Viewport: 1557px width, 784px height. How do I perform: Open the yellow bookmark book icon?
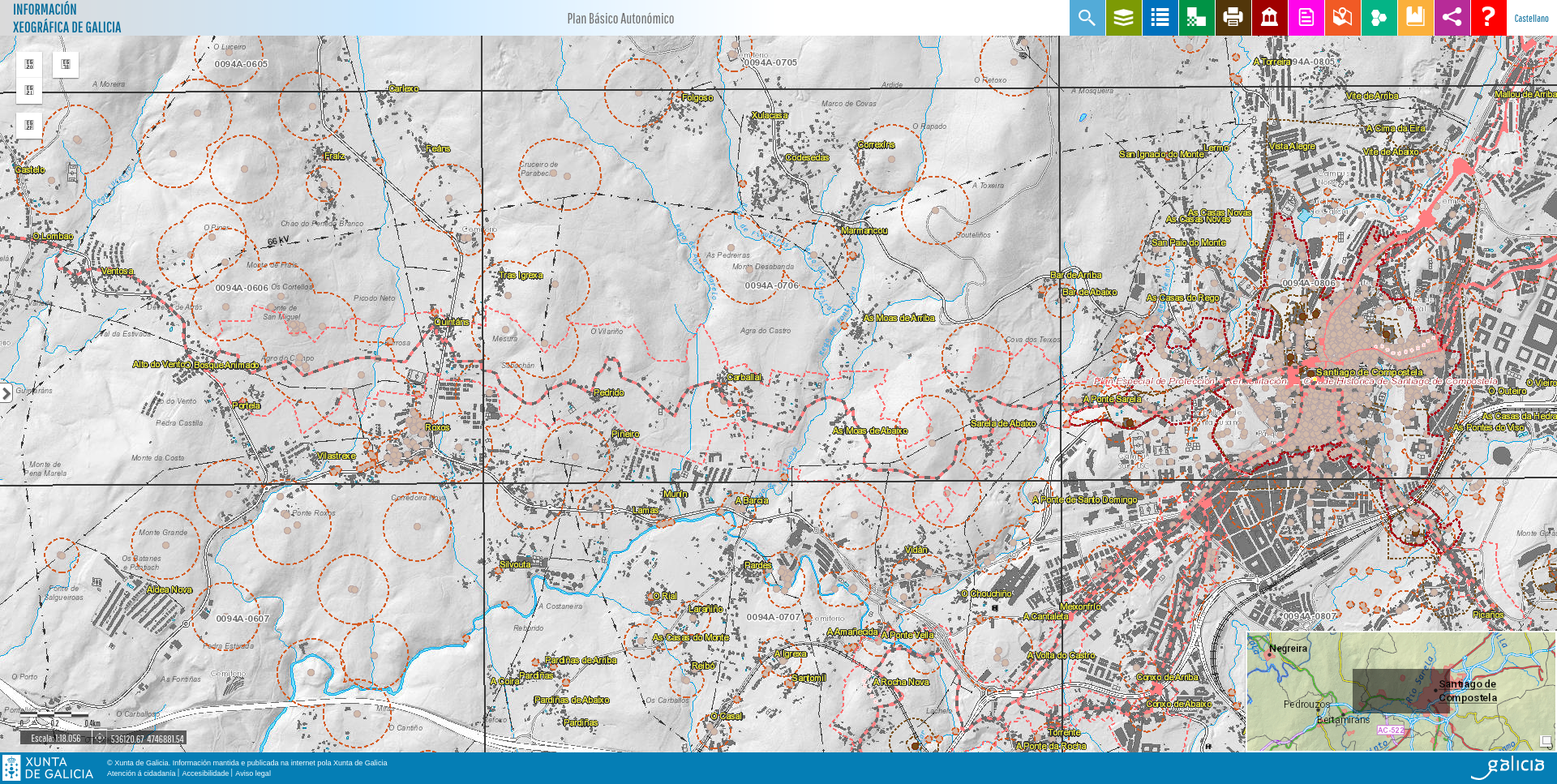pyautogui.click(x=1415, y=18)
